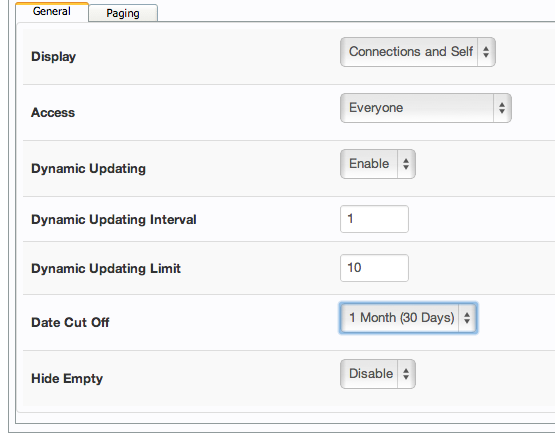555x433 pixels.
Task: Click the Date Cut Off label
Action: (x=70, y=322)
